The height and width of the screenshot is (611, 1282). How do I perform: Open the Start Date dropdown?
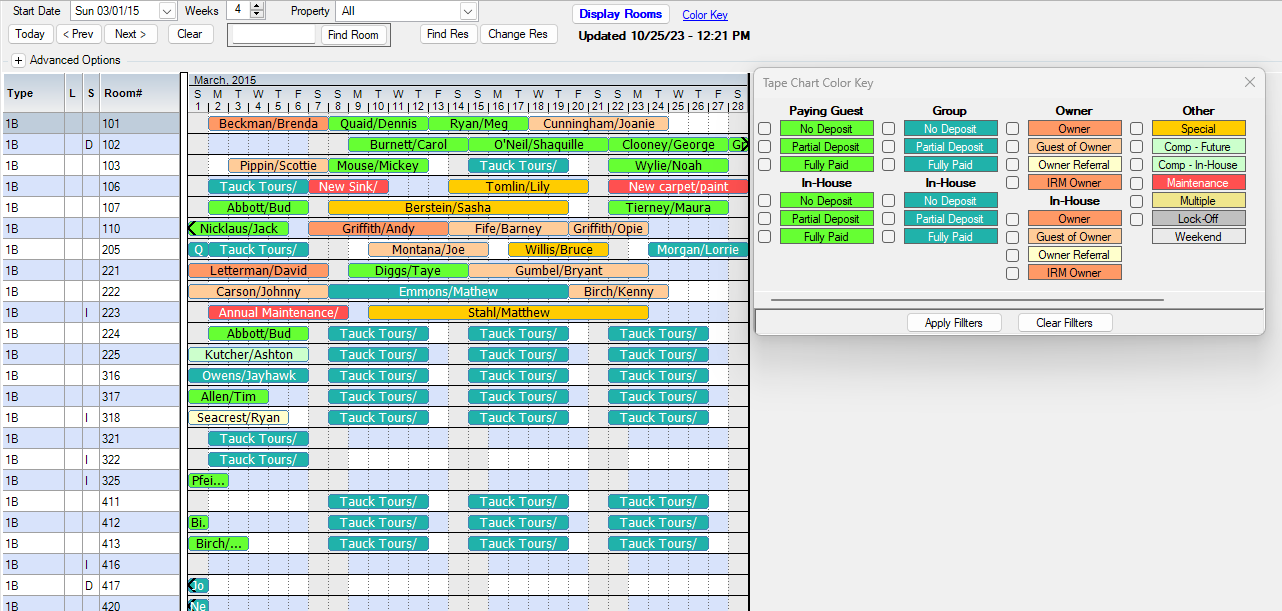167,11
